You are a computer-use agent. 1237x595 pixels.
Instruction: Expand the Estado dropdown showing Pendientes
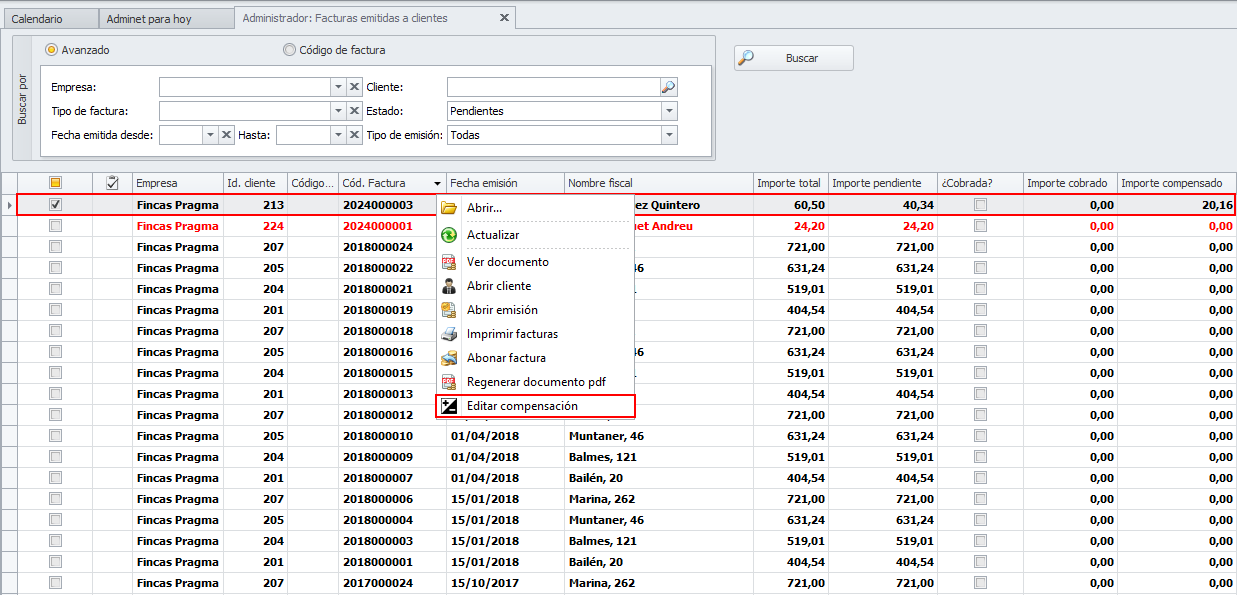point(669,111)
